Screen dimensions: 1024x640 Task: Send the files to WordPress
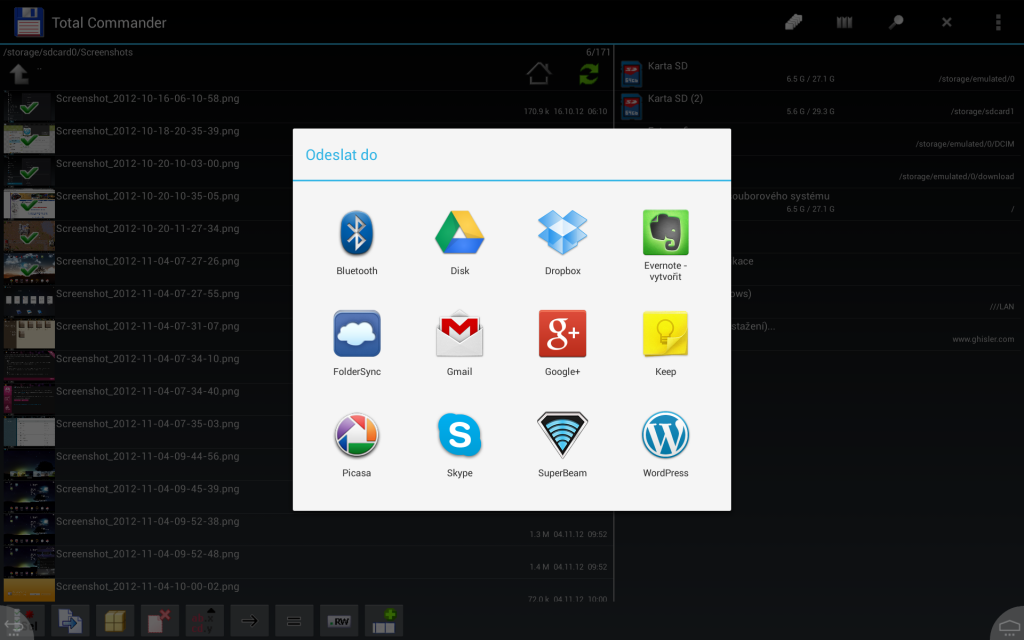[665, 445]
